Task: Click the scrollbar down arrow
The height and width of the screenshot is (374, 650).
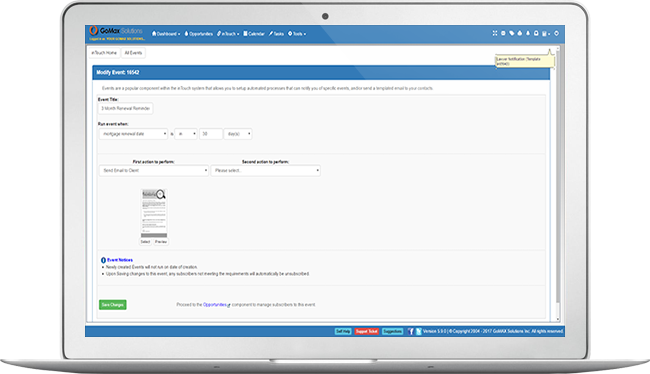Action: pos(558,319)
